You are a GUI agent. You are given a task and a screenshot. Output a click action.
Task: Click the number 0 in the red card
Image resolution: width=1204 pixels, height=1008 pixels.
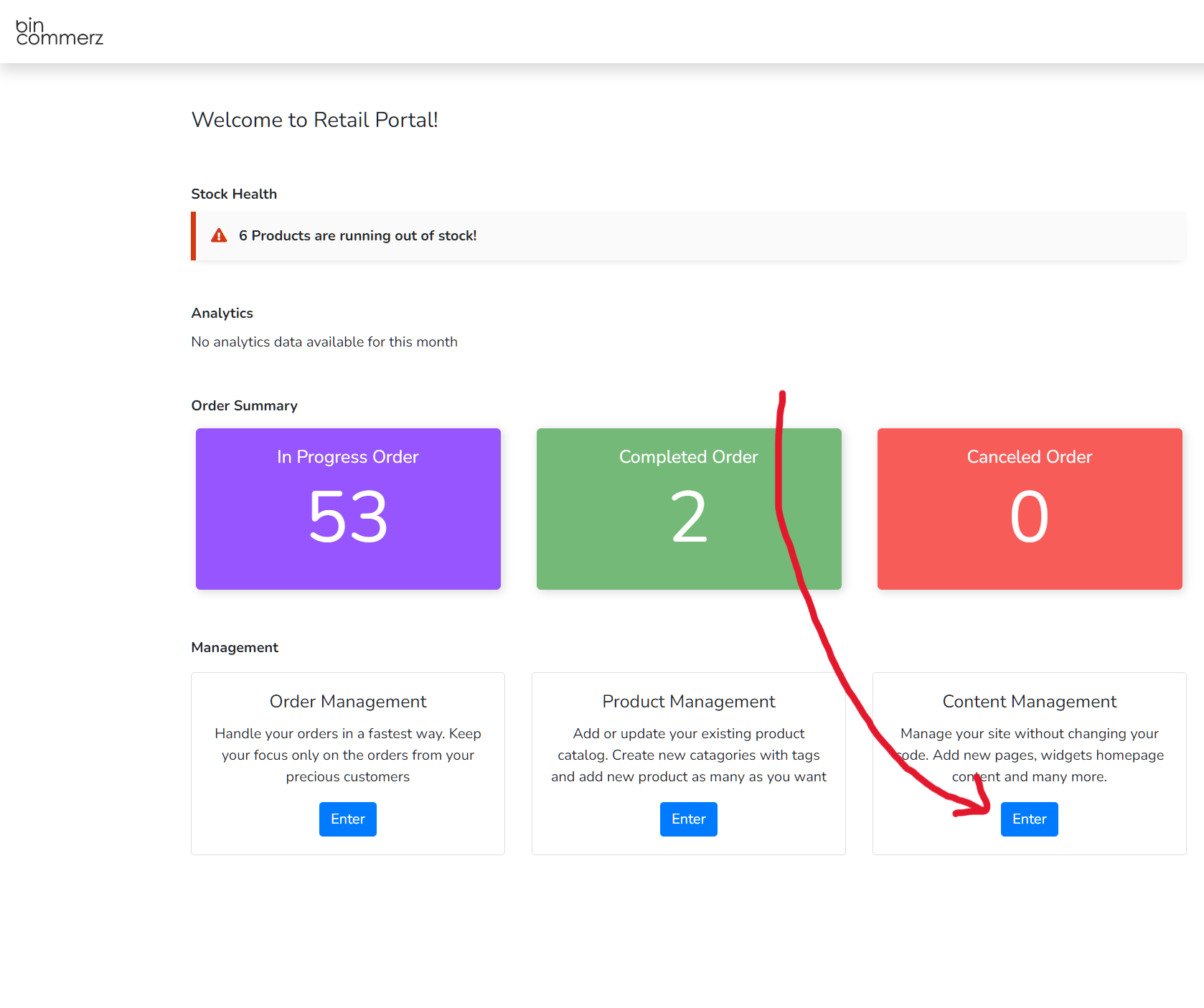1029,517
